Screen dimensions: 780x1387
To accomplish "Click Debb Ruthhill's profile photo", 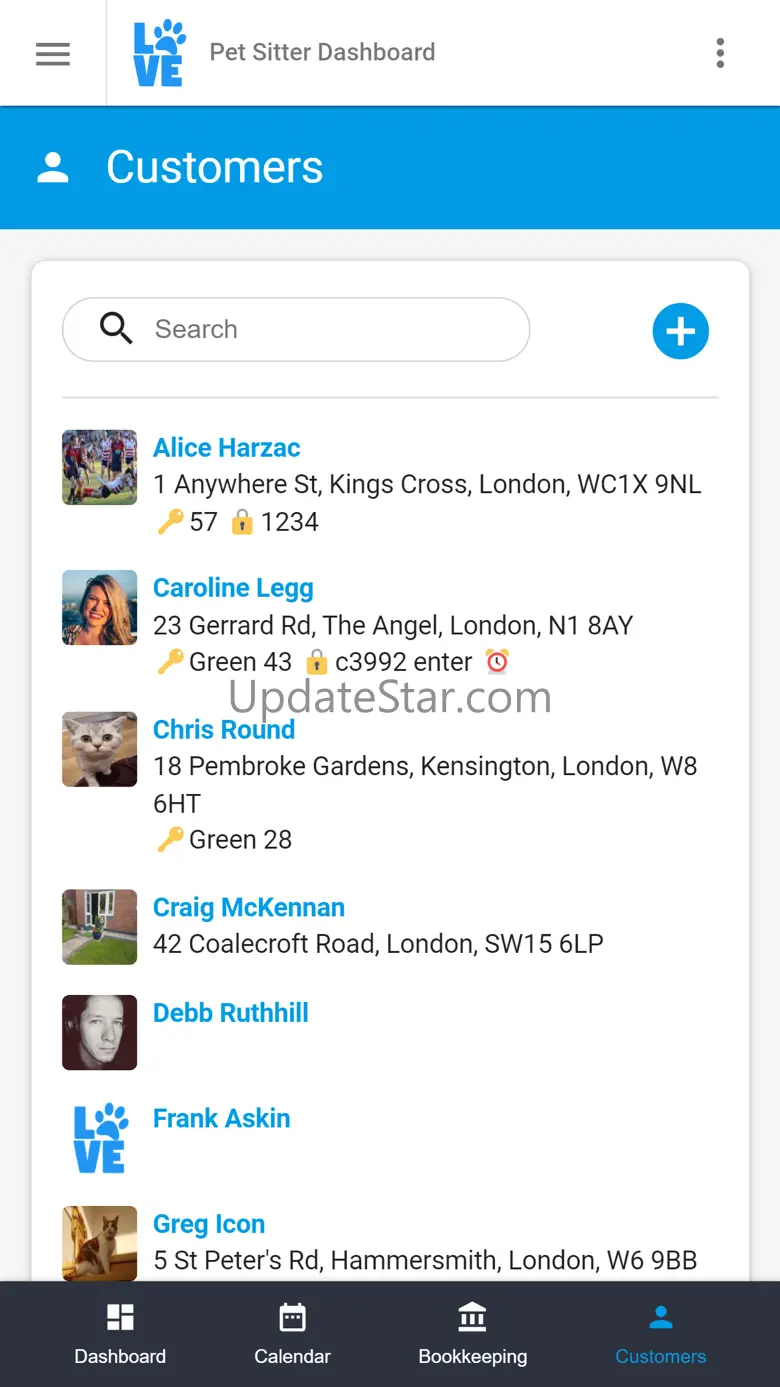I will pos(99,1032).
